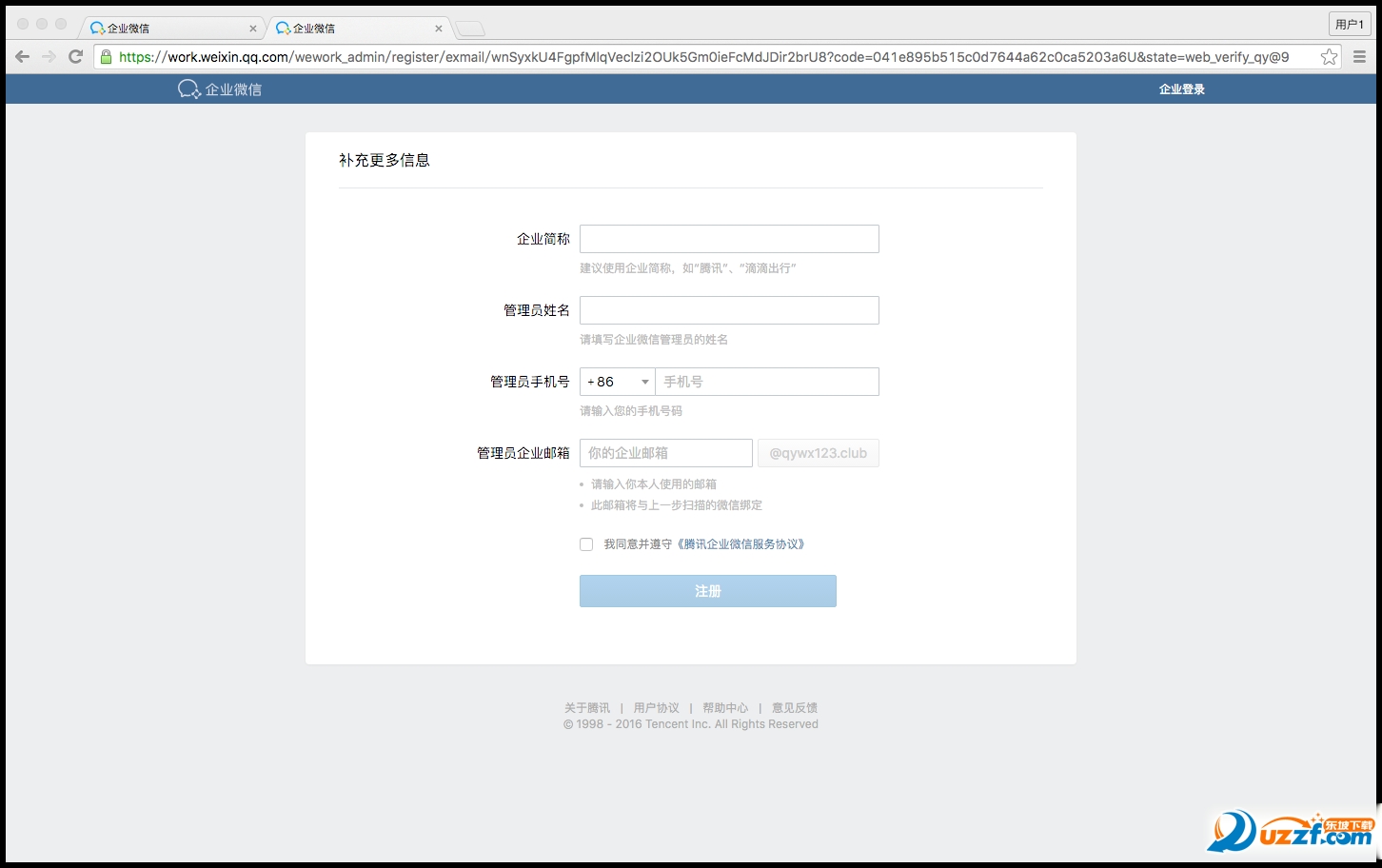Open the browser hamburger menu
Image resolution: width=1382 pixels, height=868 pixels.
click(x=1359, y=57)
